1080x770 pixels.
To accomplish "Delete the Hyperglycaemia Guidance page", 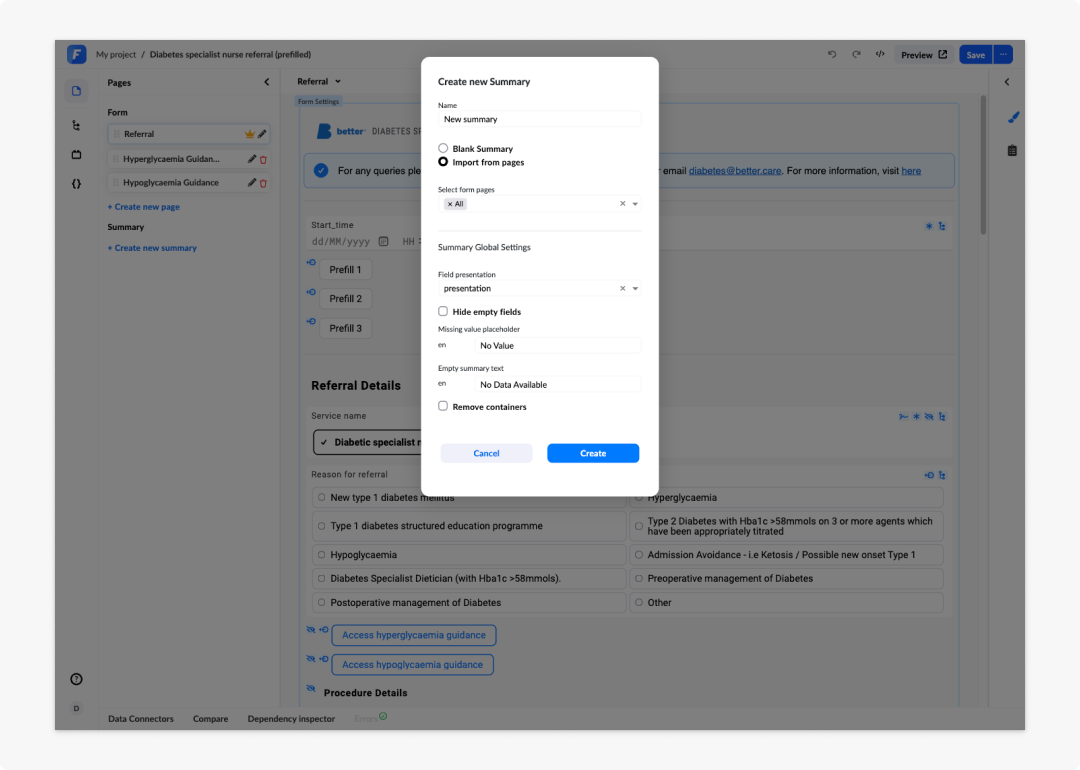I will (263, 160).
